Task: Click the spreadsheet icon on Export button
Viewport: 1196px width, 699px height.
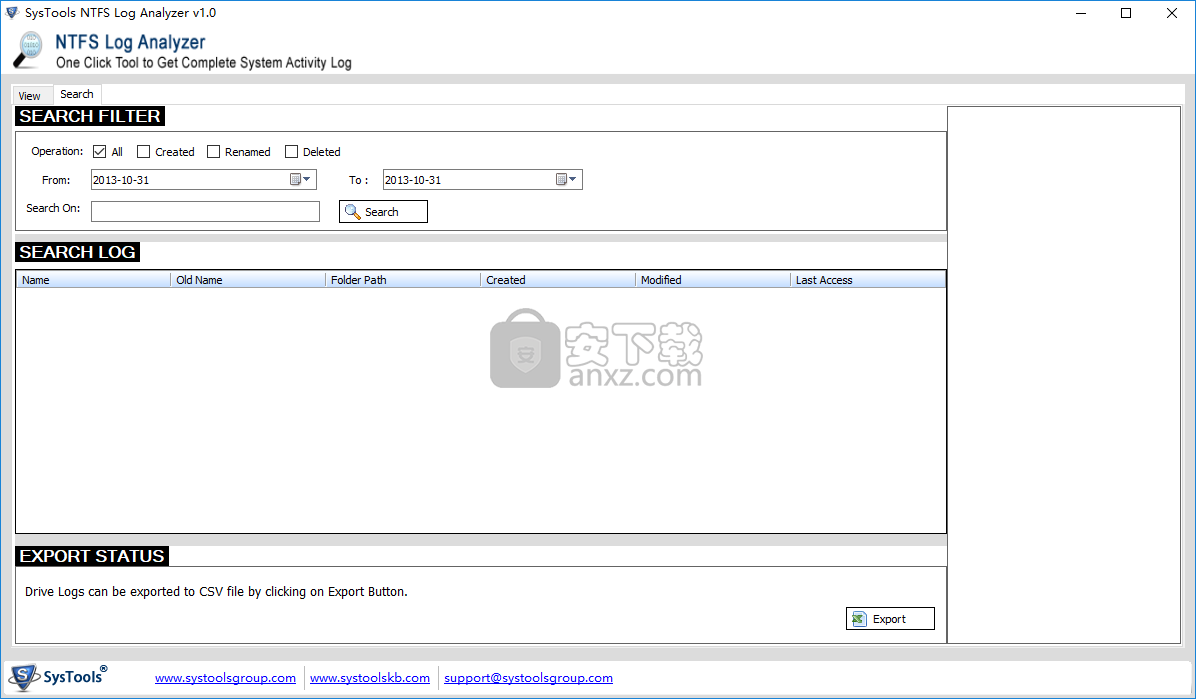Action: [859, 619]
